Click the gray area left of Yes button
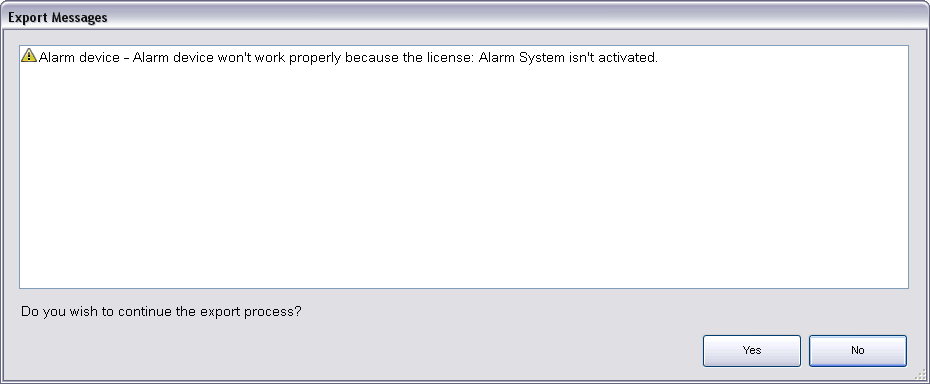The width and height of the screenshot is (930, 384). pos(356,351)
